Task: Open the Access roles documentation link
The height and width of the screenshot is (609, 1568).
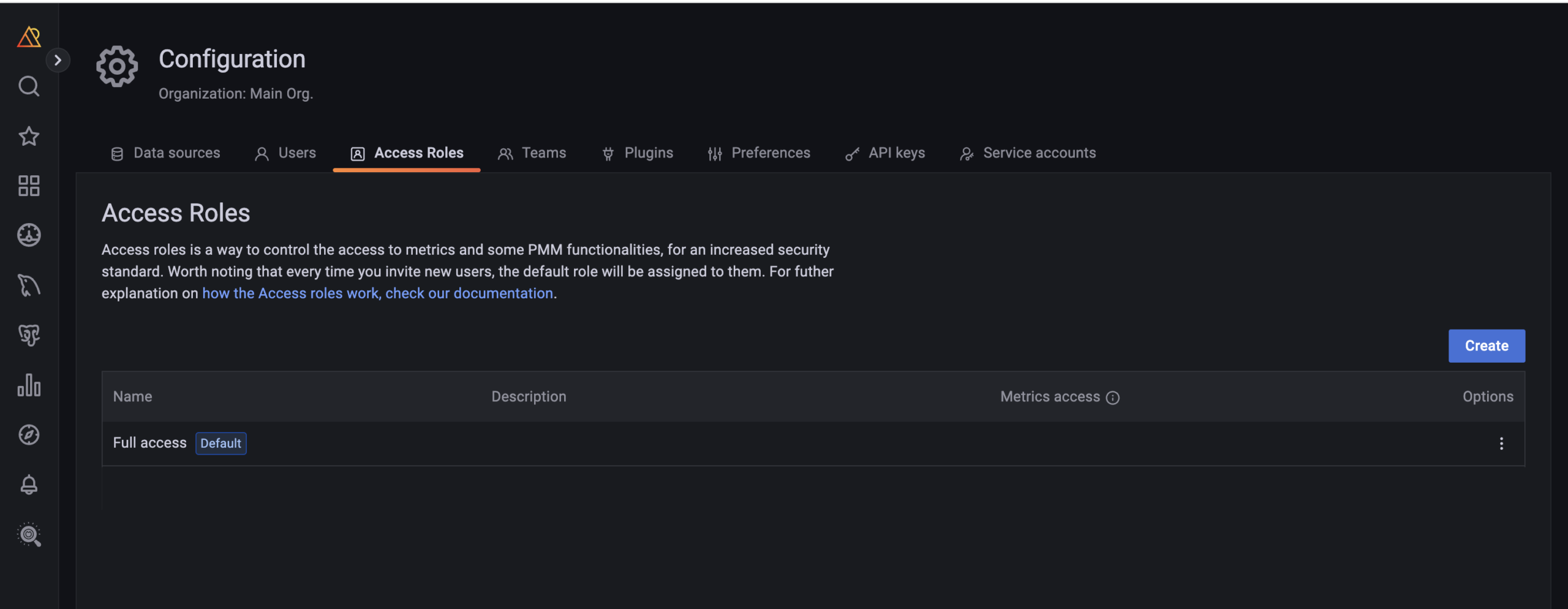Action: click(x=377, y=293)
